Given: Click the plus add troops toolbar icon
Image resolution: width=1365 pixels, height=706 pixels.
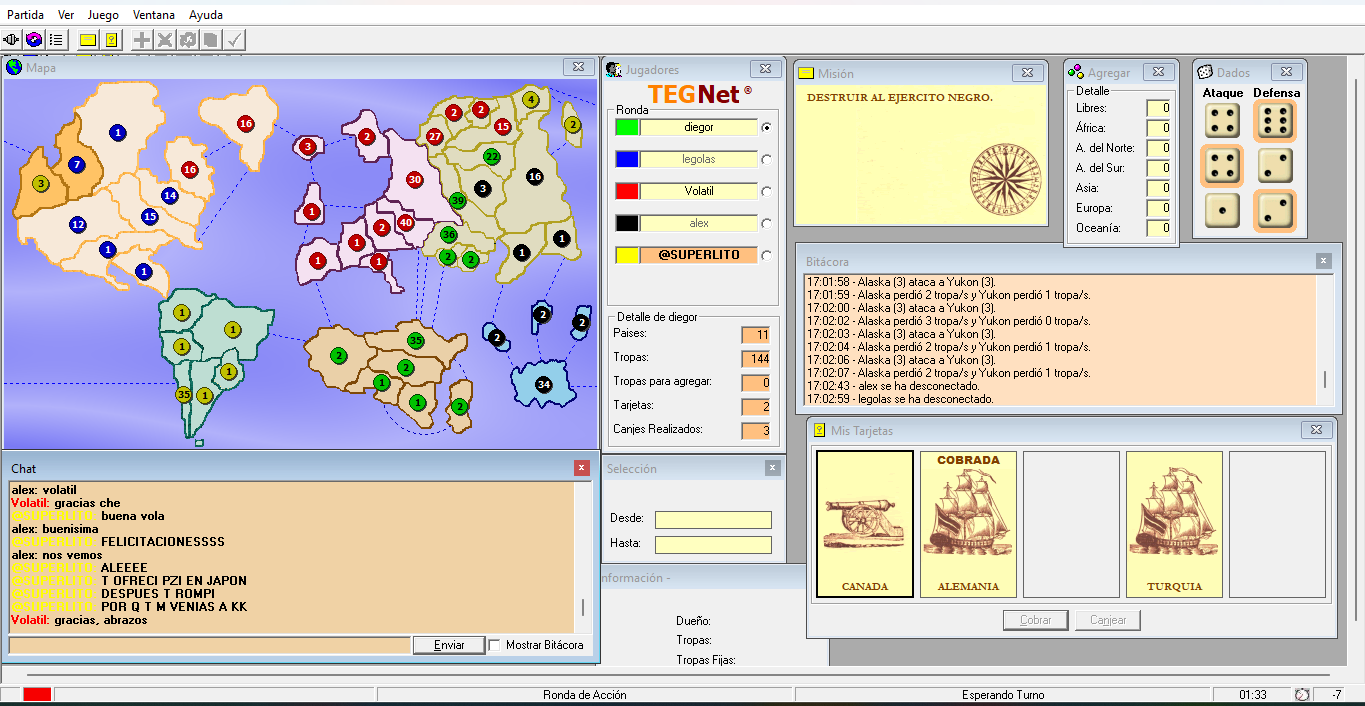Looking at the screenshot, I should (143, 40).
